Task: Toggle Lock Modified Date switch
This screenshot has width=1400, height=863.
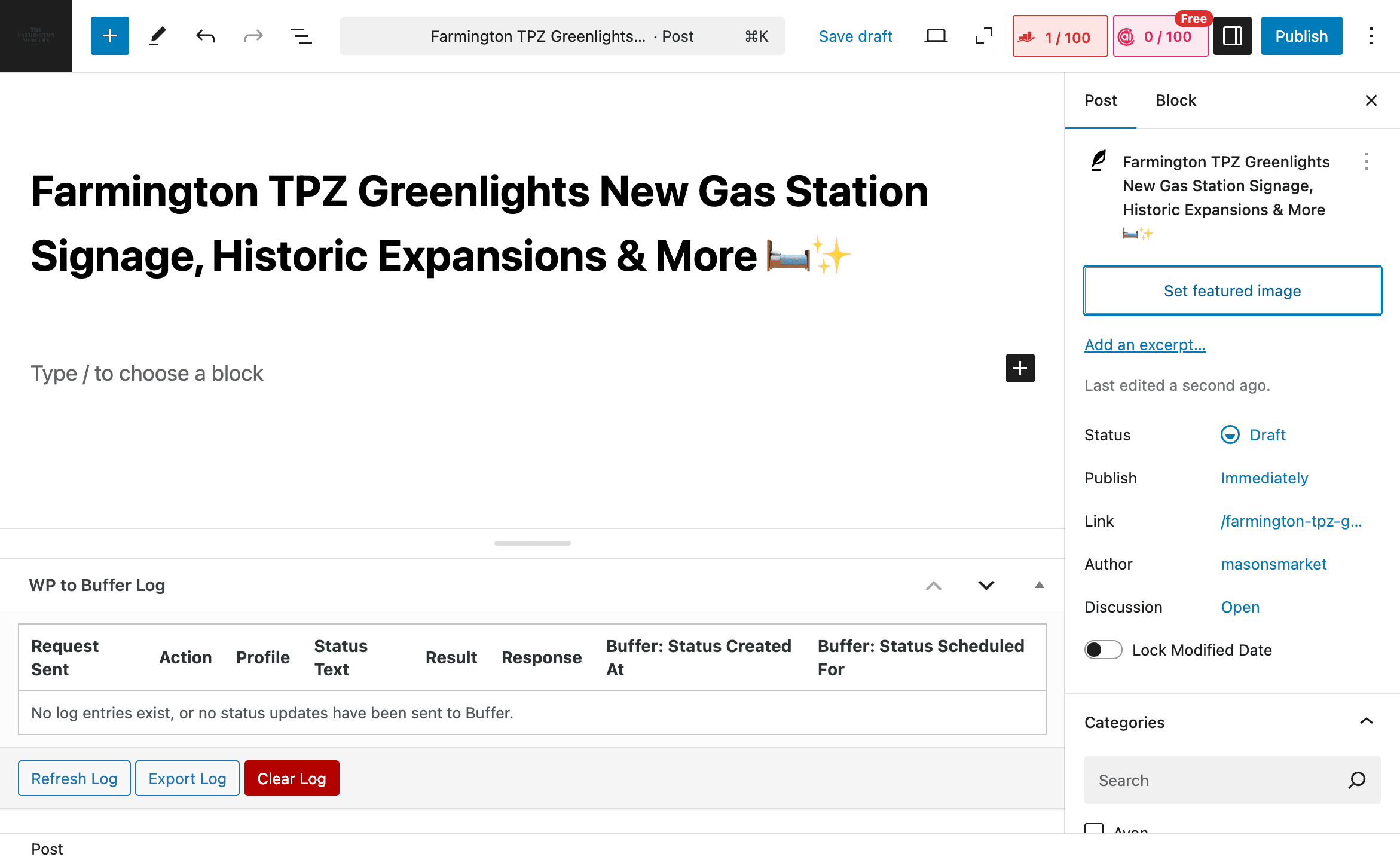Action: click(1104, 650)
